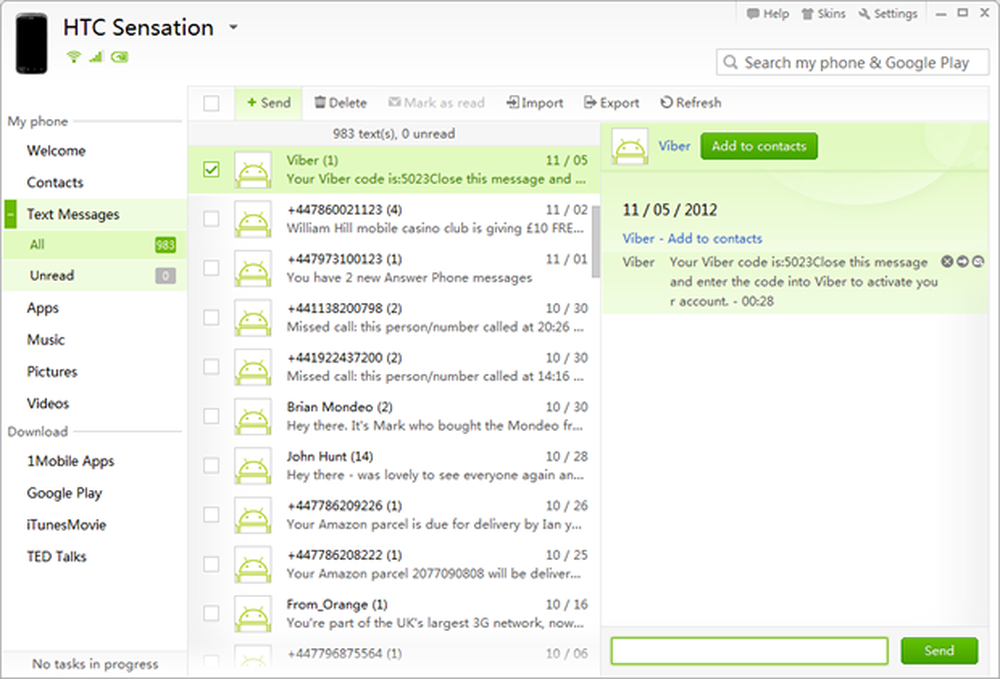
Task: Open Welcome in the sidebar
Action: [56, 151]
